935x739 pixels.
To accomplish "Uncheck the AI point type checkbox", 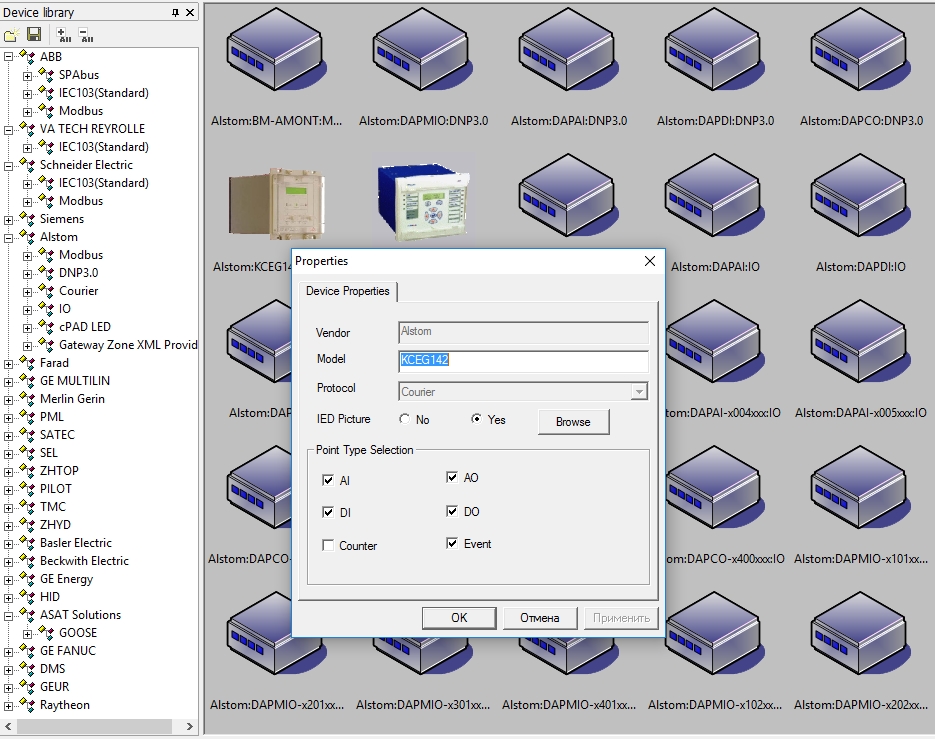I will [328, 481].
